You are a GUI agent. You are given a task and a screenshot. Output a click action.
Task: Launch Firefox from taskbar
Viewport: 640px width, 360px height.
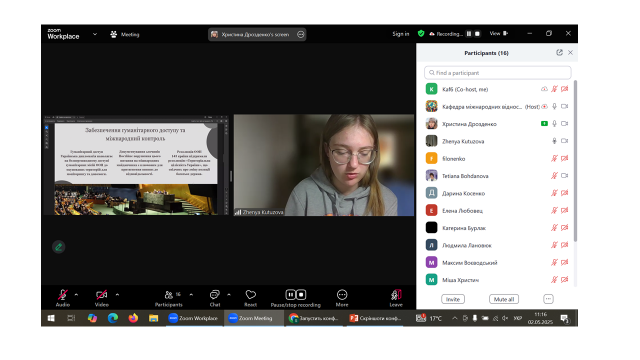(133, 318)
